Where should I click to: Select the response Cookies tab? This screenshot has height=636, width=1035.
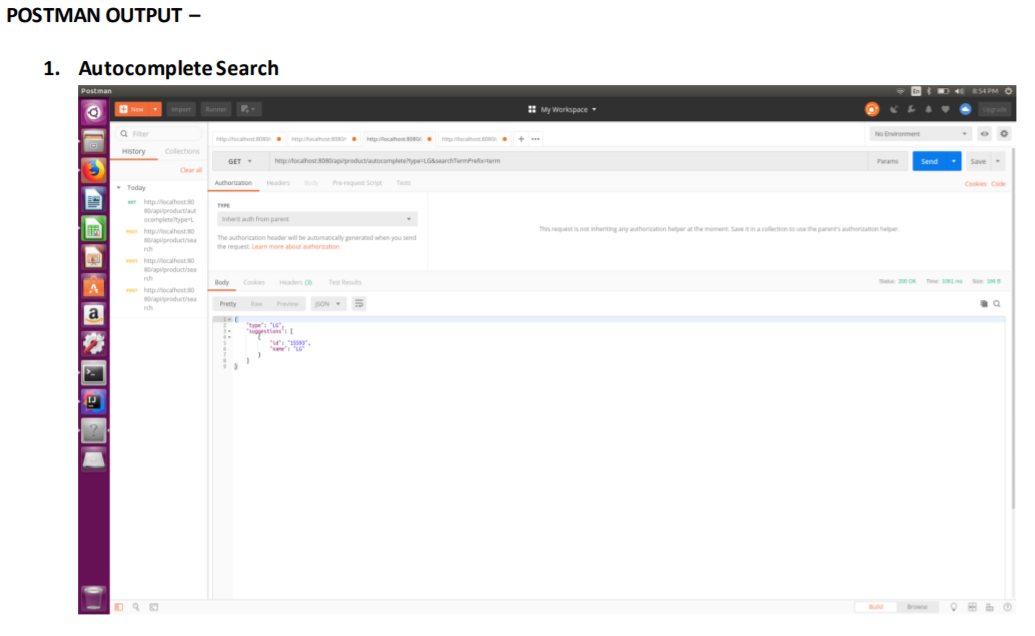coord(253,282)
